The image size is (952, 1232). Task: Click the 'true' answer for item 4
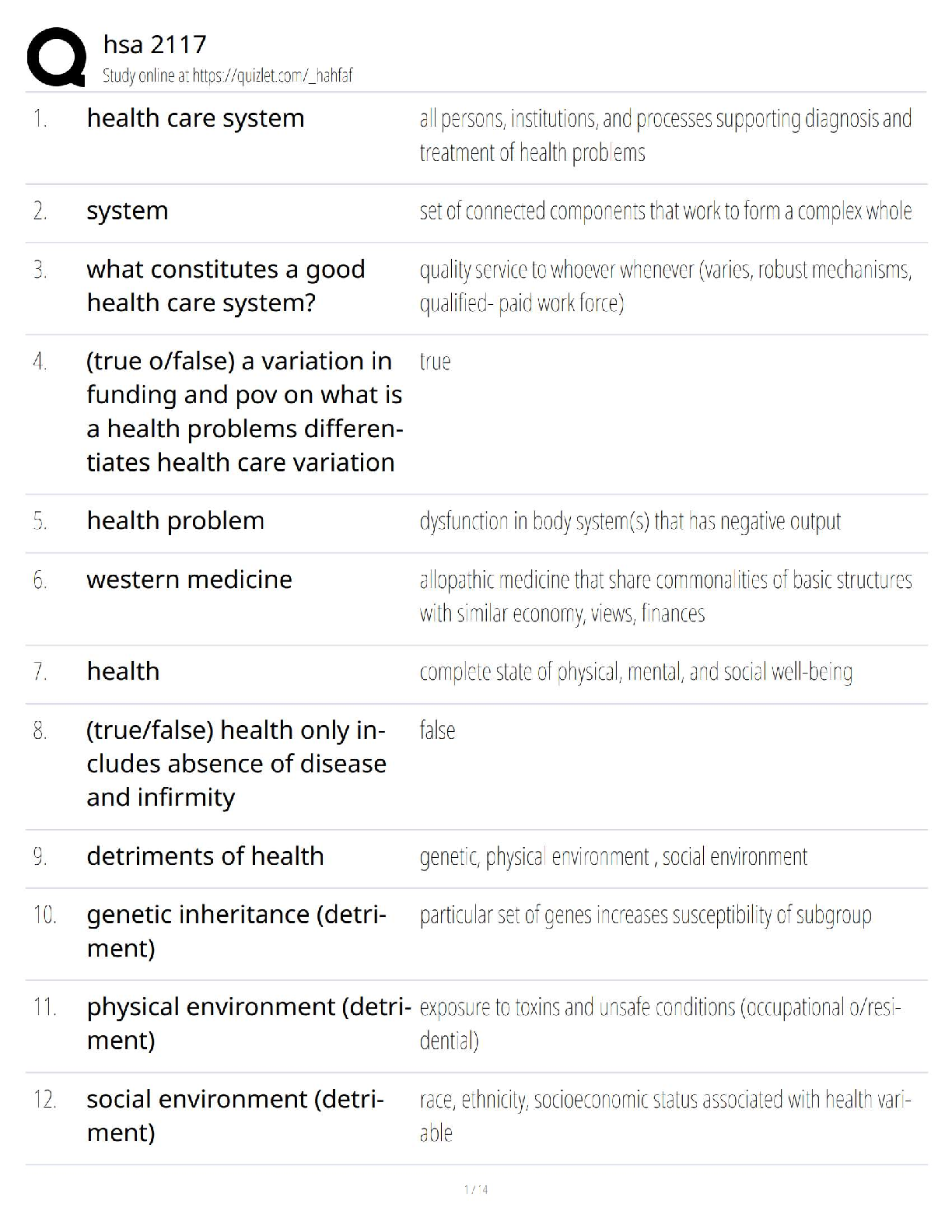435,362
